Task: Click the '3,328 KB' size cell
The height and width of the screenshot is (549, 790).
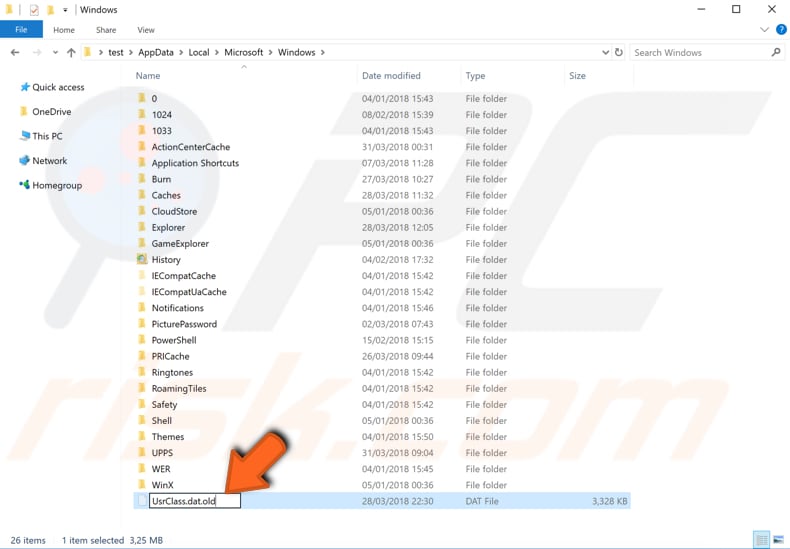Action: click(610, 501)
